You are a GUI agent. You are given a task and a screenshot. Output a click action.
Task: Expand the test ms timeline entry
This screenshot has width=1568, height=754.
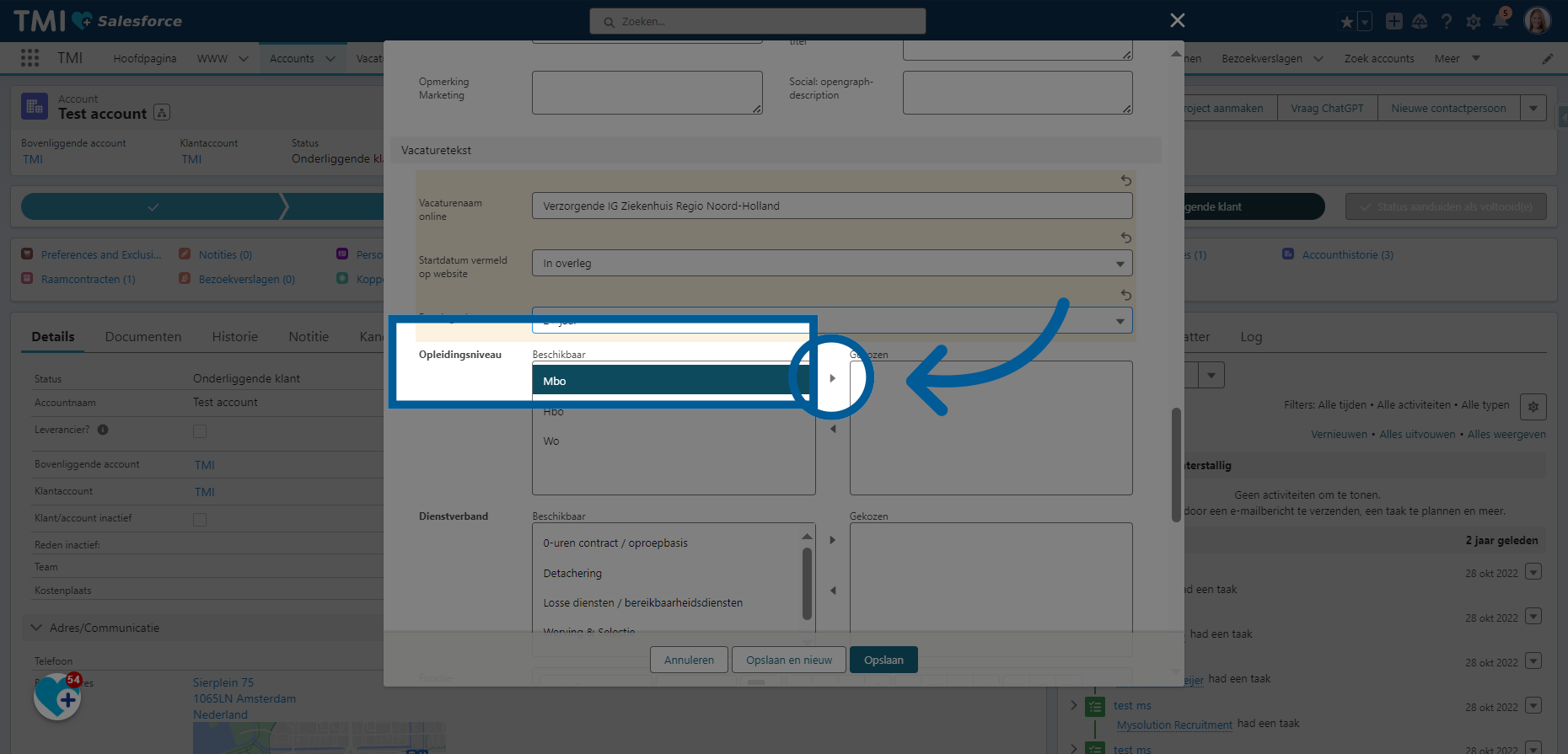(x=1073, y=705)
